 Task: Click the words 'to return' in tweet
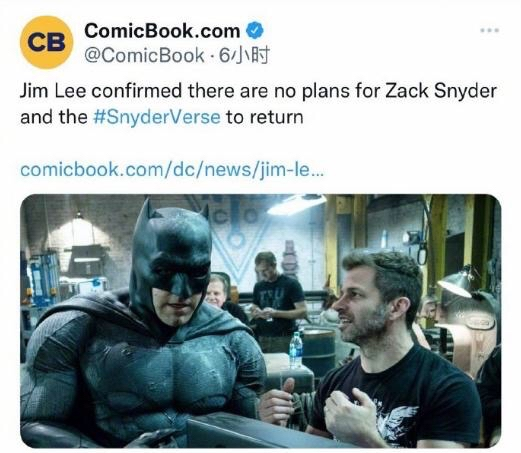265,117
